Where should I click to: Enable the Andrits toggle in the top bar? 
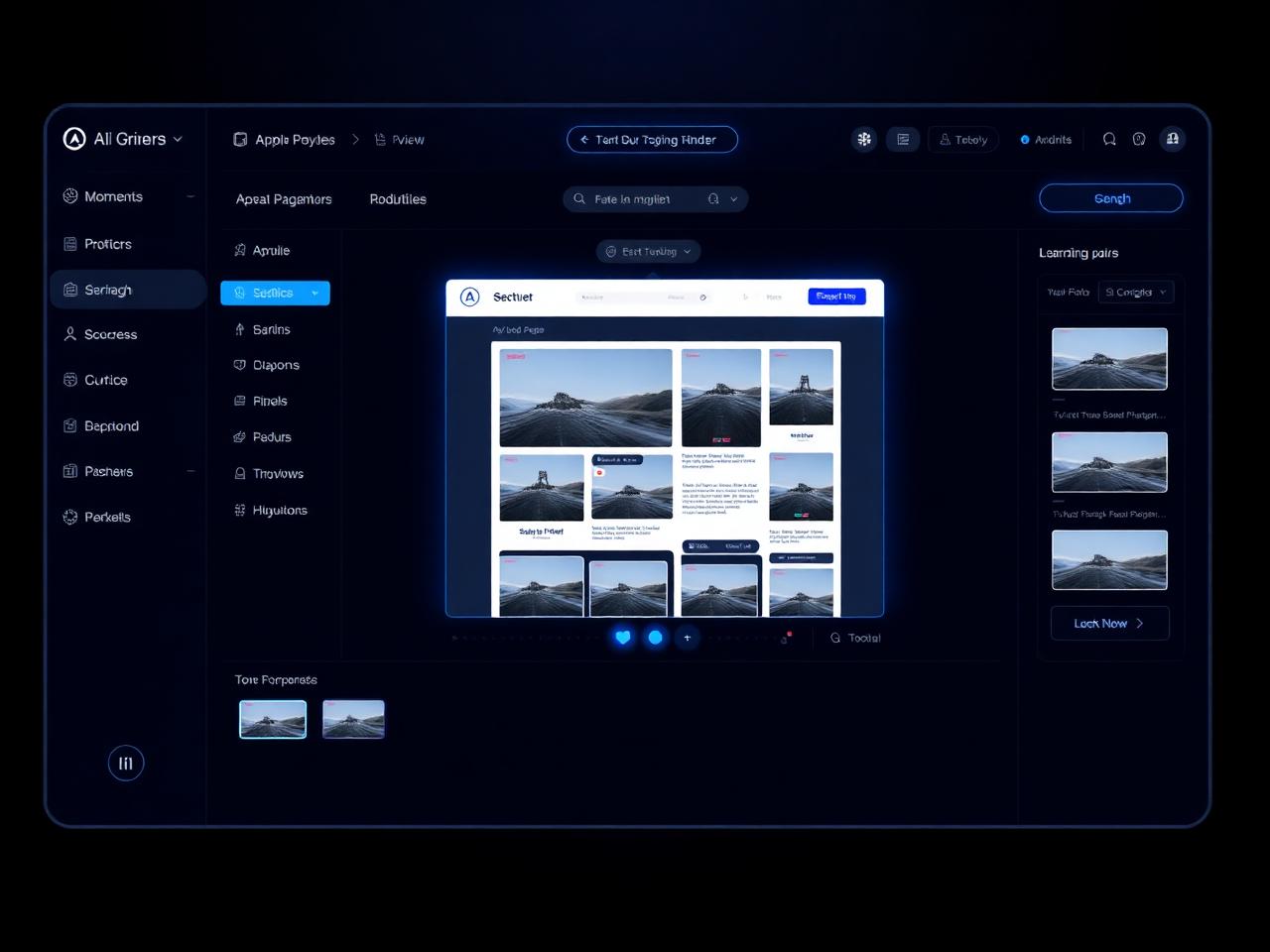point(1046,139)
